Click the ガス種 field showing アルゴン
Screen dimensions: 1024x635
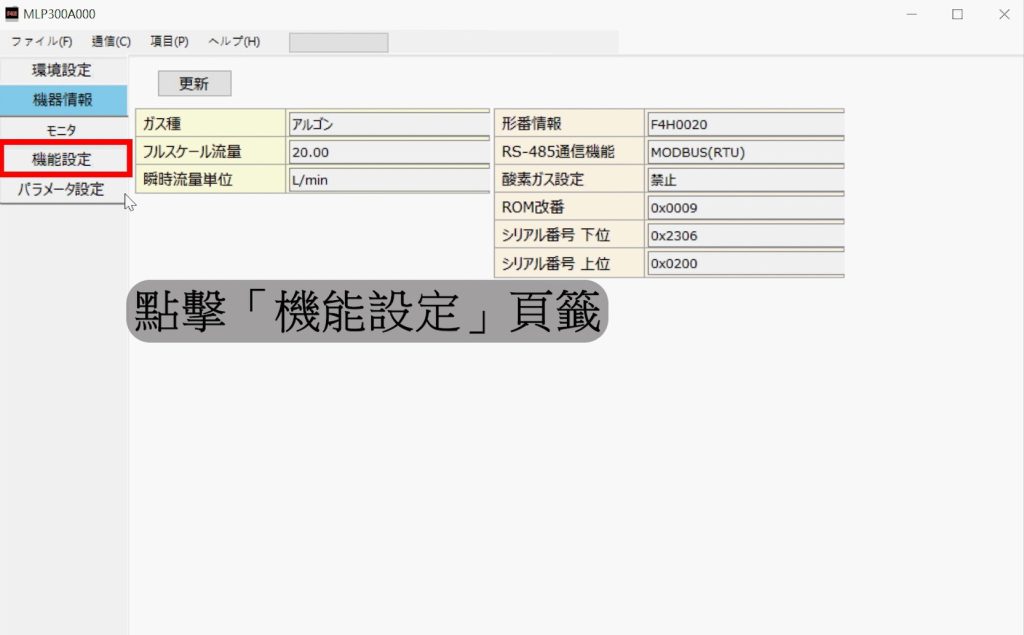[387, 124]
